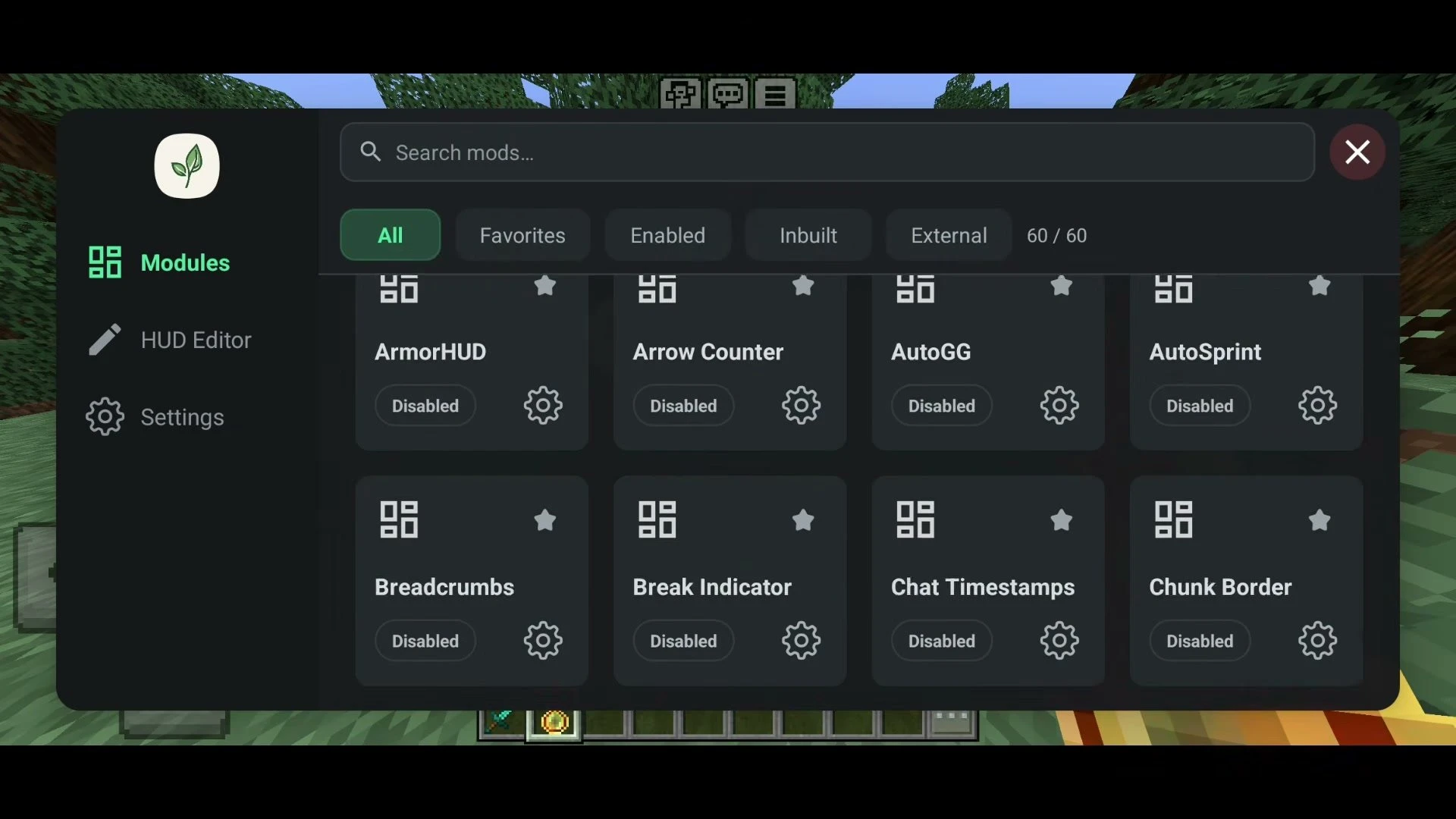Image resolution: width=1456 pixels, height=819 pixels.
Task: Favorite the ArmorHUD module star
Action: [545, 285]
